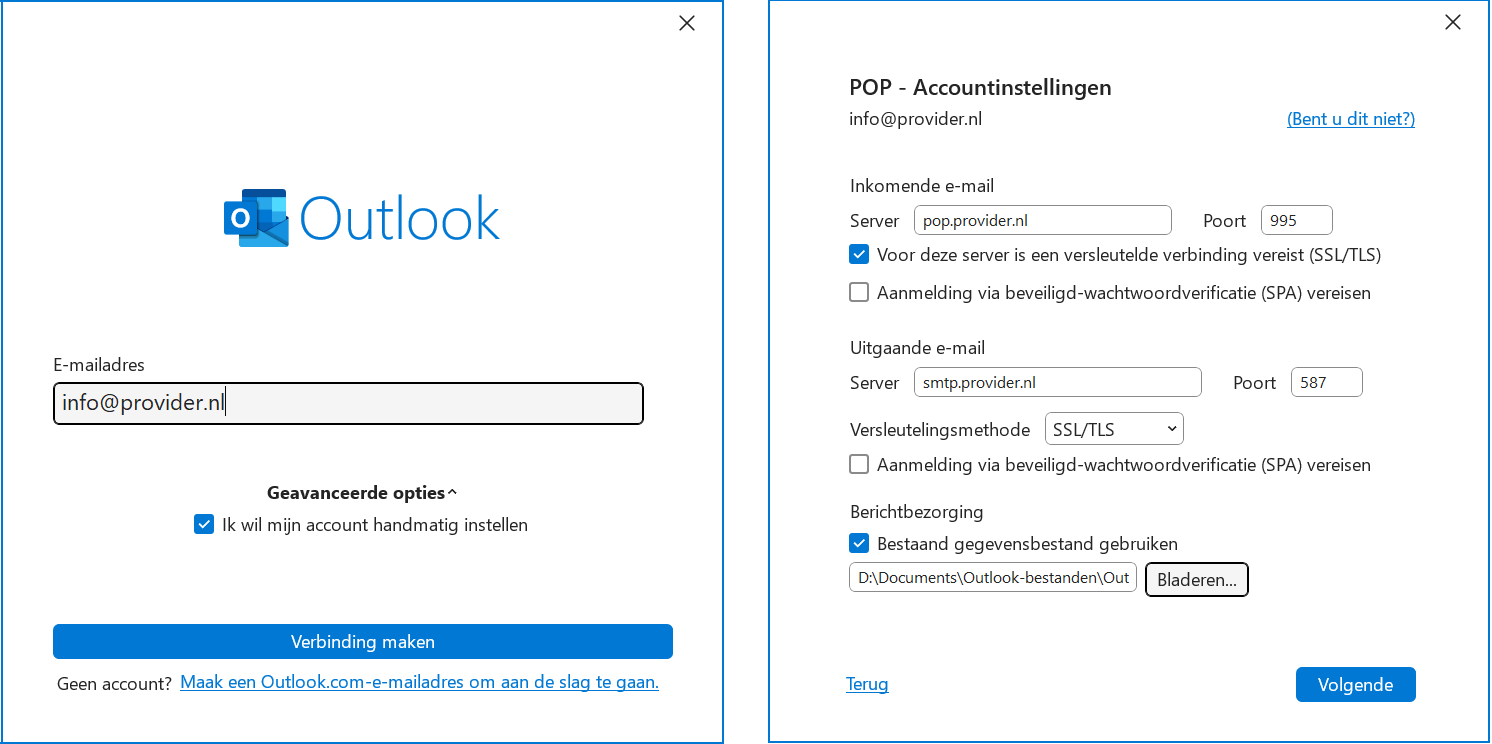Close the POP accountinstellingen dialog
Image resolution: width=1492 pixels, height=744 pixels.
(1453, 22)
